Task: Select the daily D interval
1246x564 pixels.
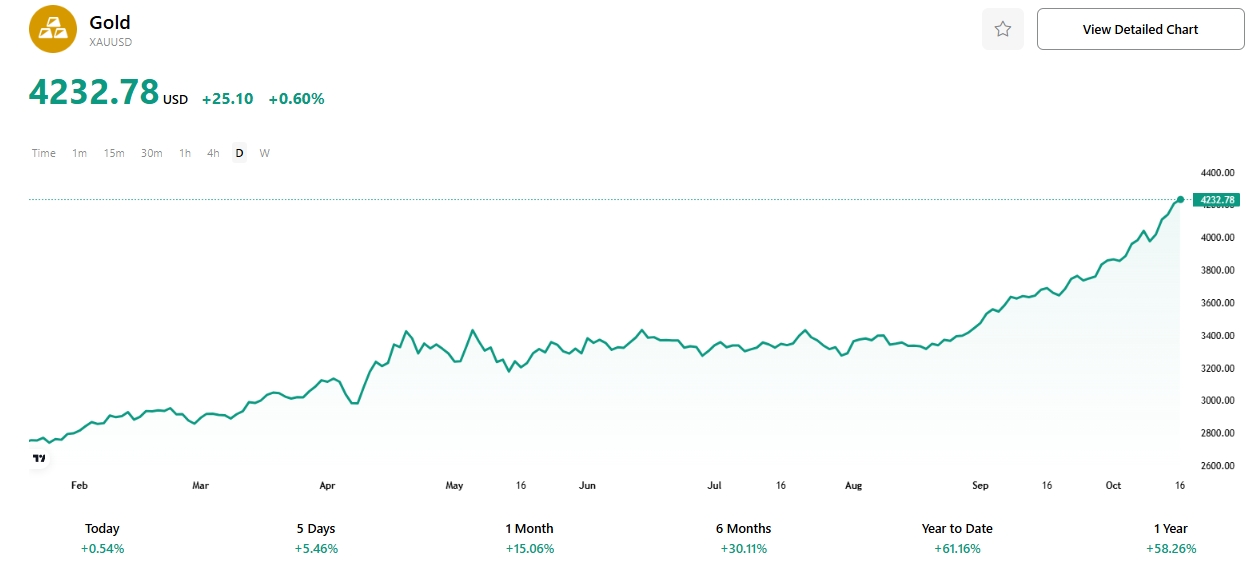Action: pos(239,153)
